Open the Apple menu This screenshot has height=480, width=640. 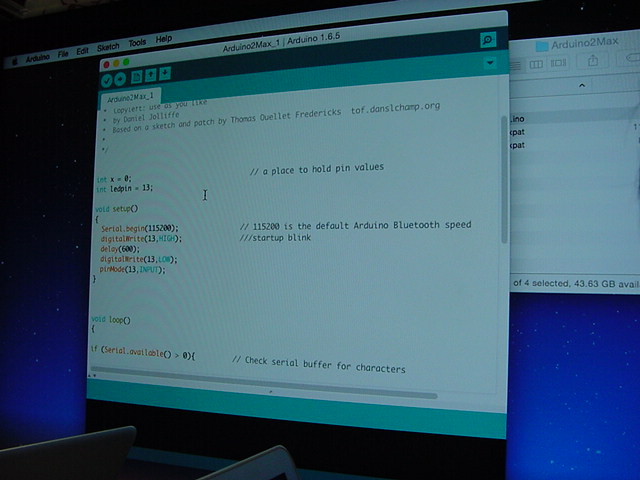click(x=15, y=61)
